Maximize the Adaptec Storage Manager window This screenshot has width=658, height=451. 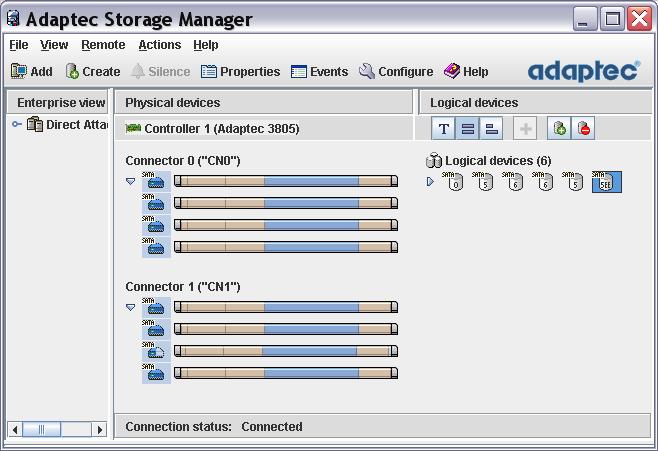(612, 19)
